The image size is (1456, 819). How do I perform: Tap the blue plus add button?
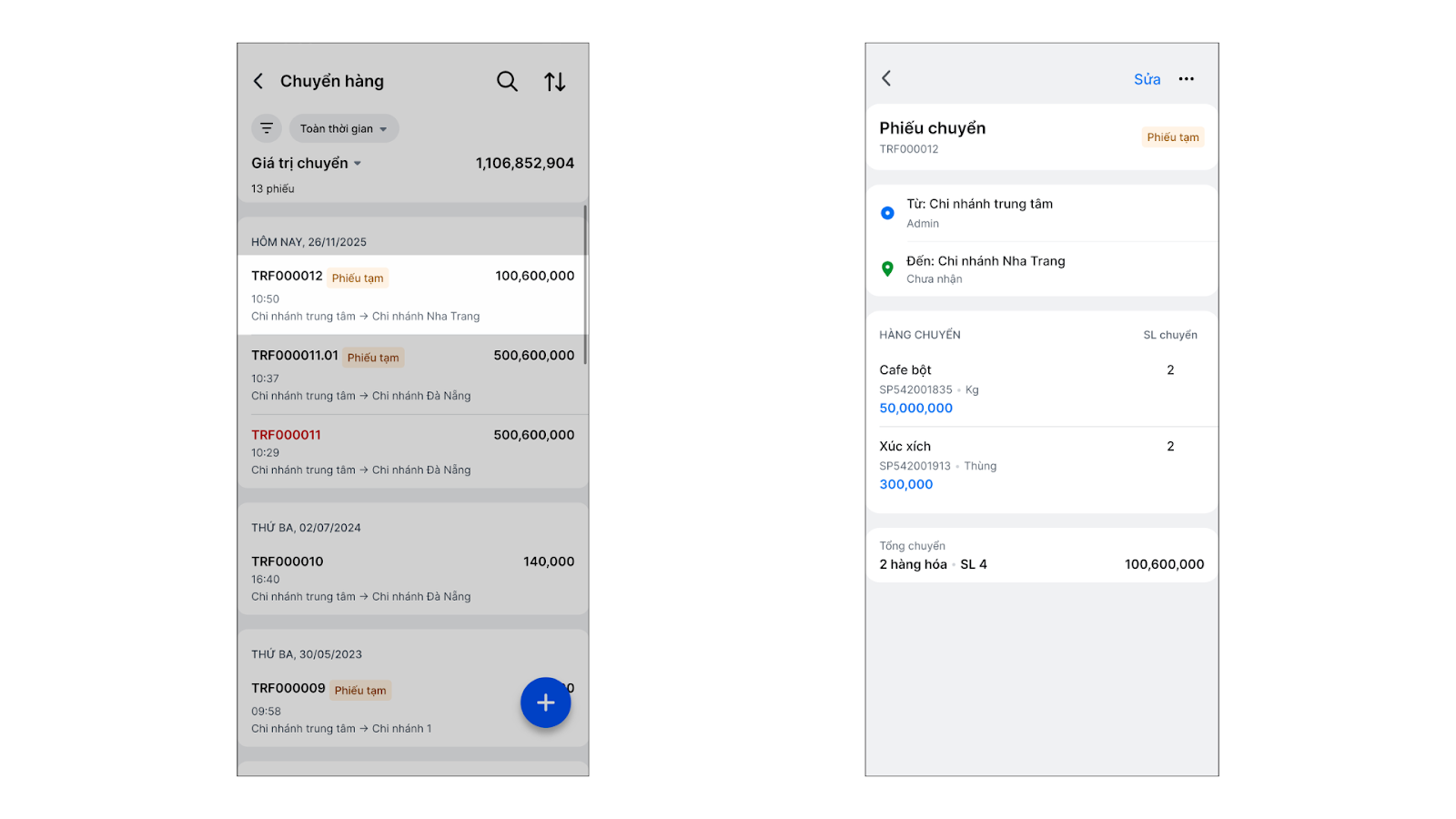(x=545, y=703)
